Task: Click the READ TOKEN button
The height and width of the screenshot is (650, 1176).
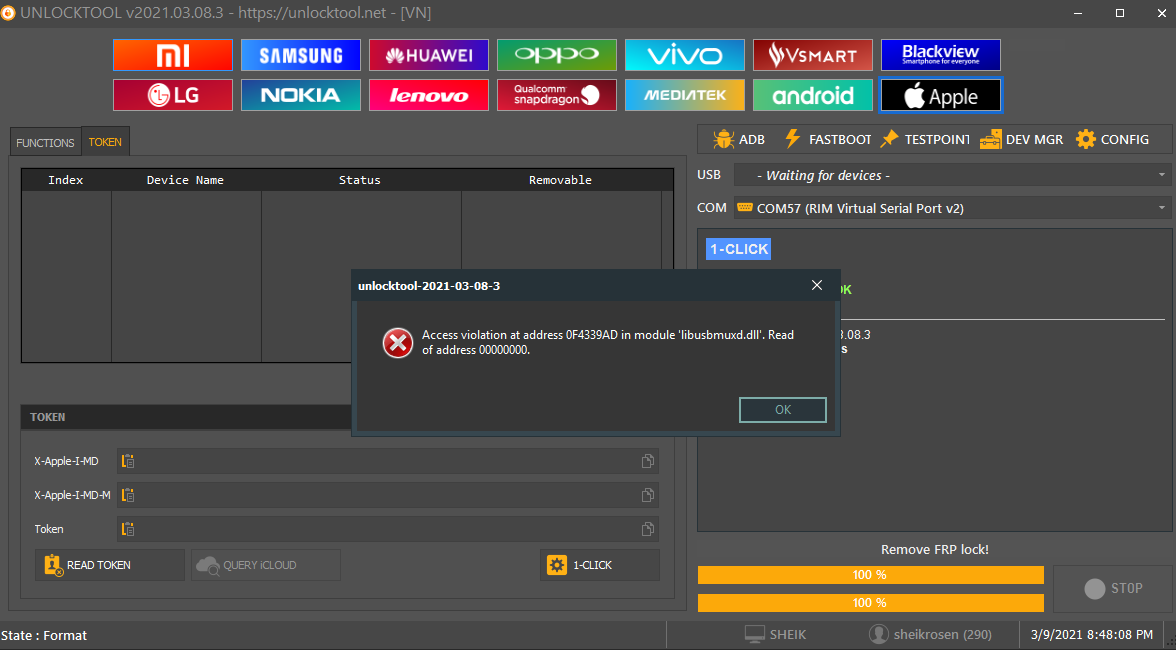Action: coord(110,565)
